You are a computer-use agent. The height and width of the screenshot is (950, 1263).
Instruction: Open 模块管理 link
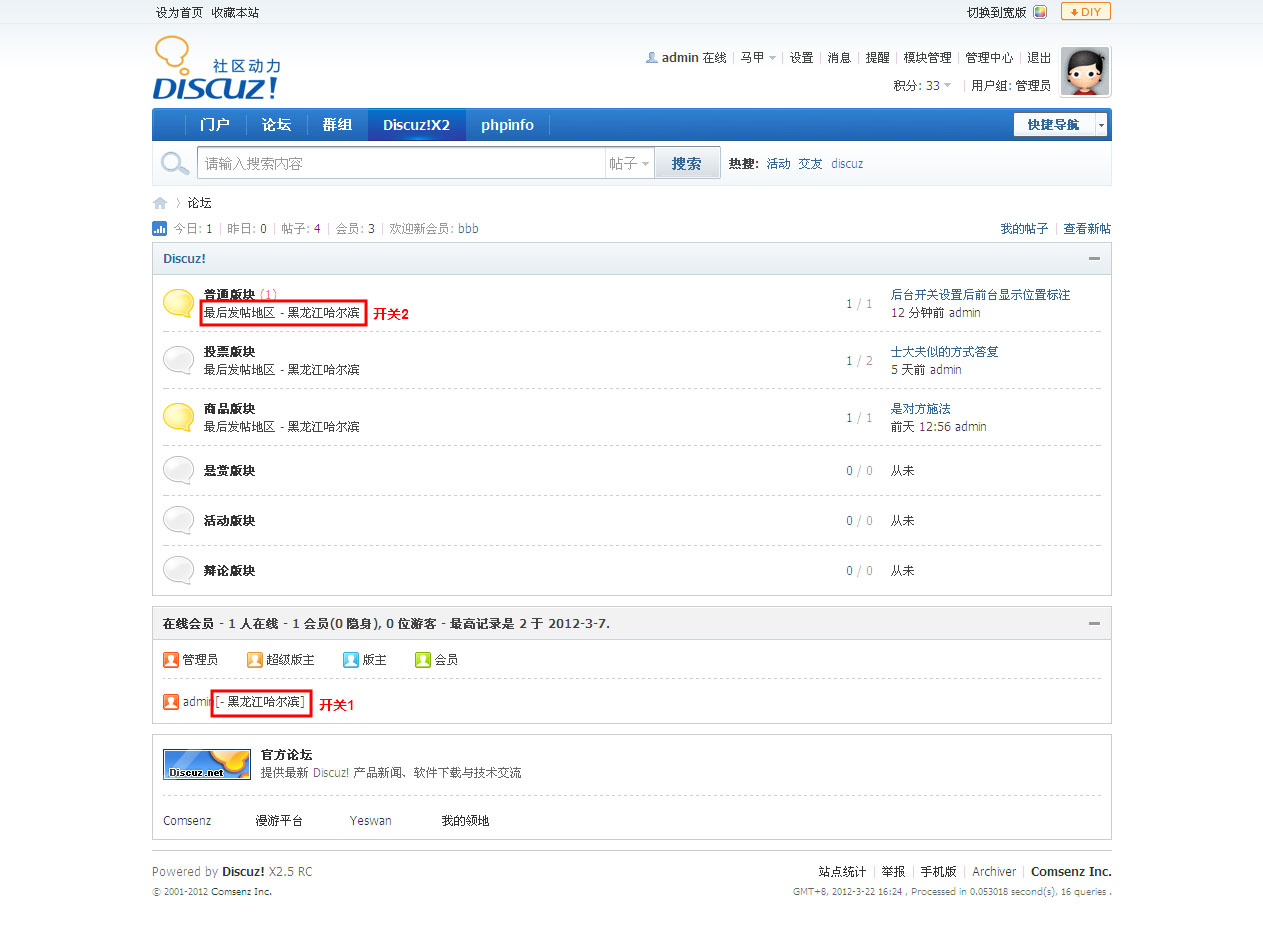(x=927, y=58)
